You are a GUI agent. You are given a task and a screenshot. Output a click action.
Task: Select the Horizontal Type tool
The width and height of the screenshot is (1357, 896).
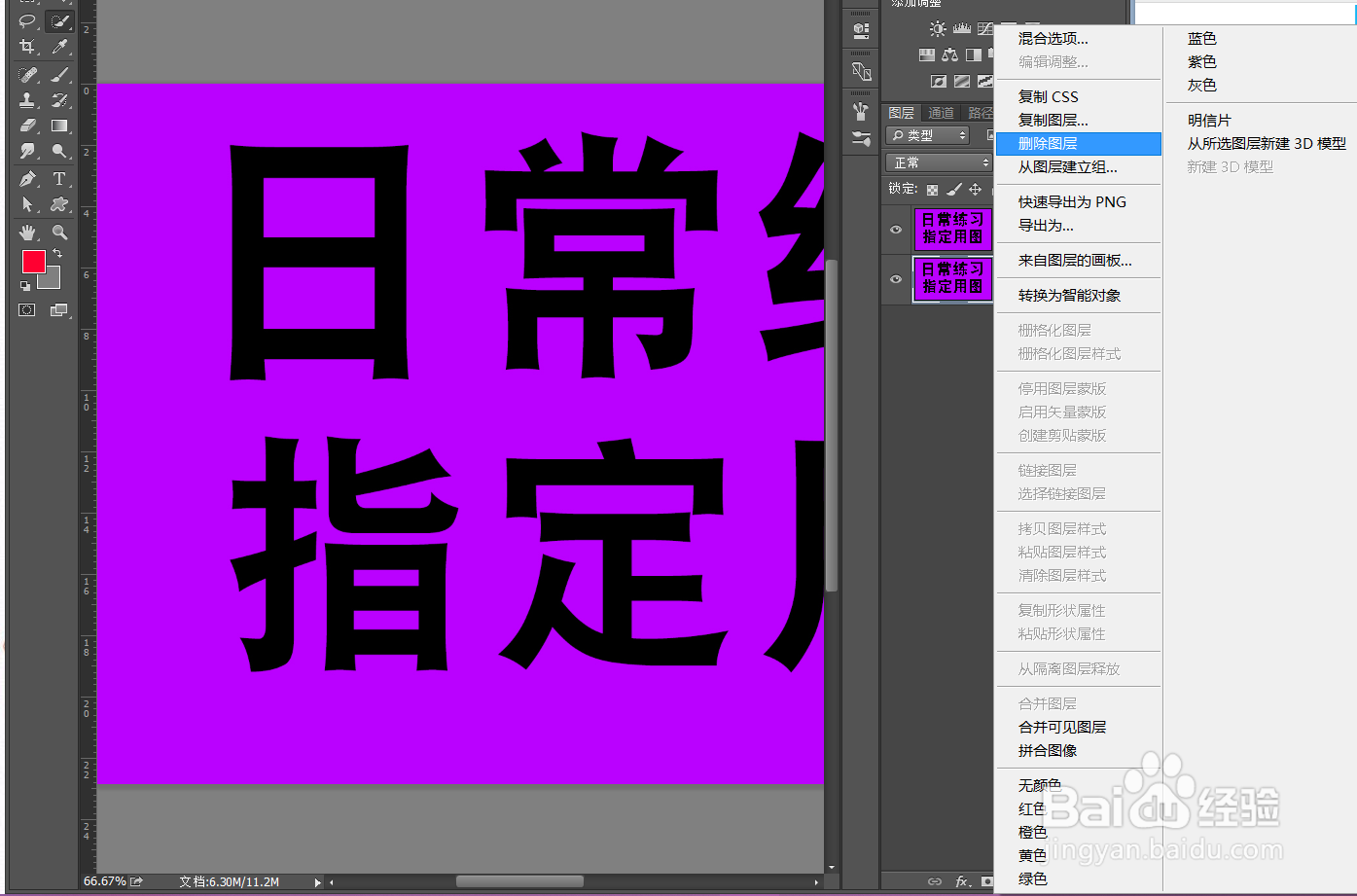point(59,179)
